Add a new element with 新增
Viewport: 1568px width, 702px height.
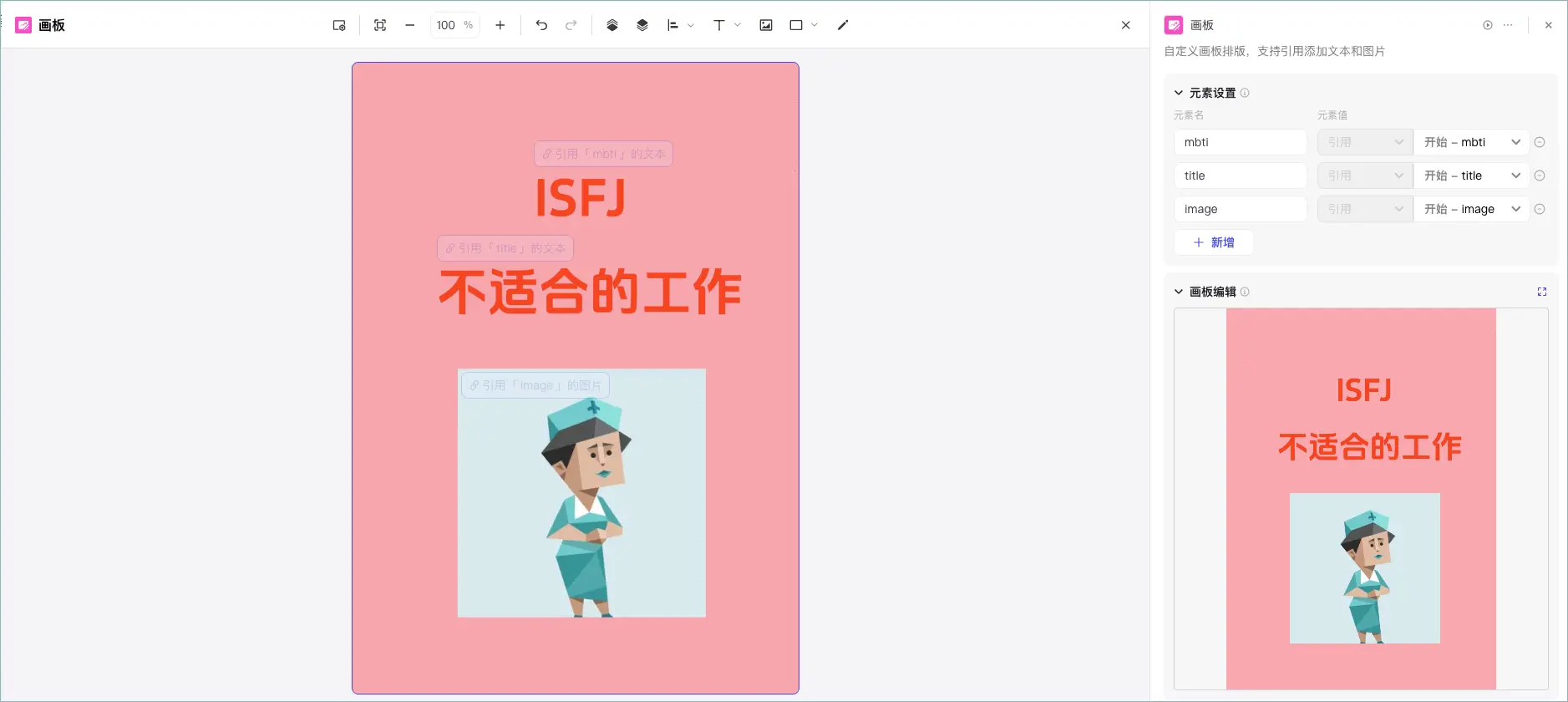1214,242
